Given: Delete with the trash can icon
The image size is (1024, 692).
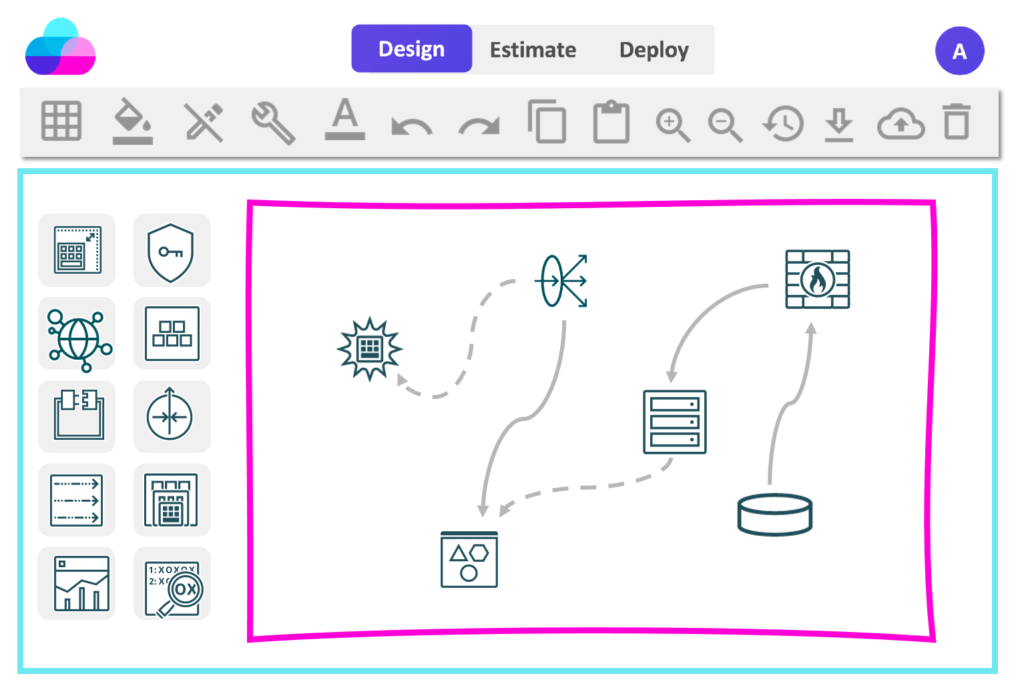Looking at the screenshot, I should 957,121.
